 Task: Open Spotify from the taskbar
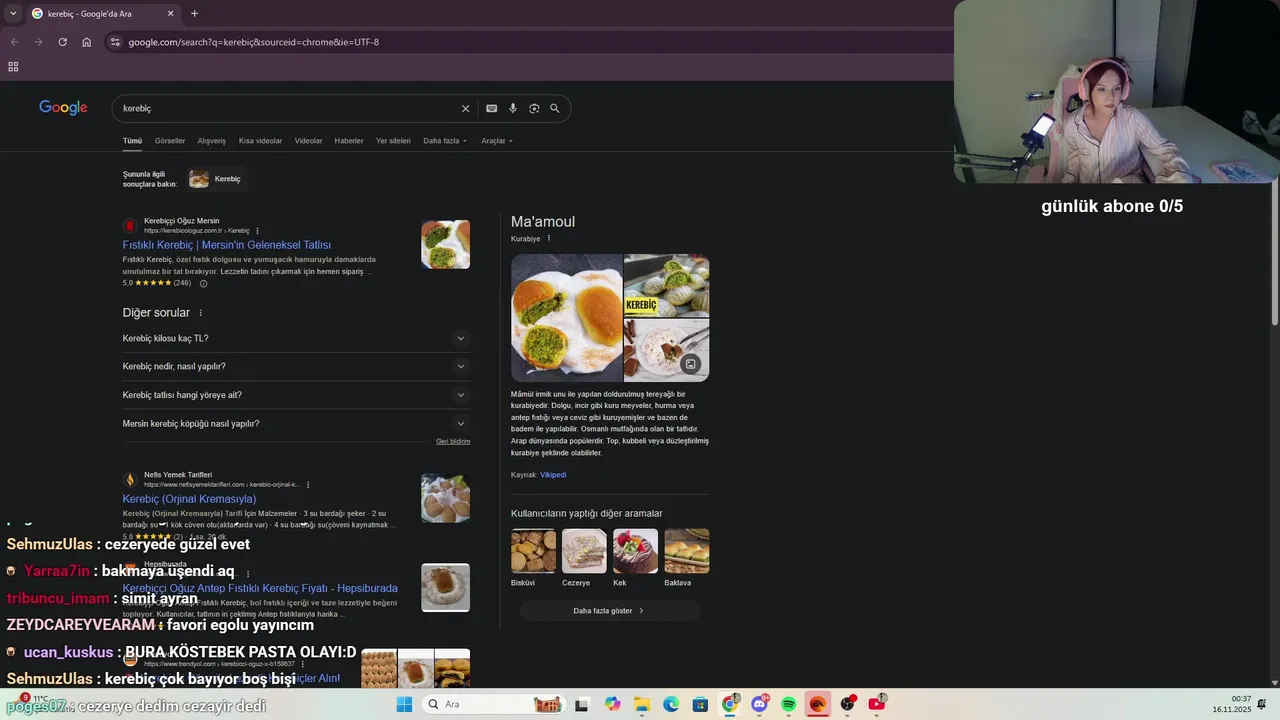coord(788,704)
